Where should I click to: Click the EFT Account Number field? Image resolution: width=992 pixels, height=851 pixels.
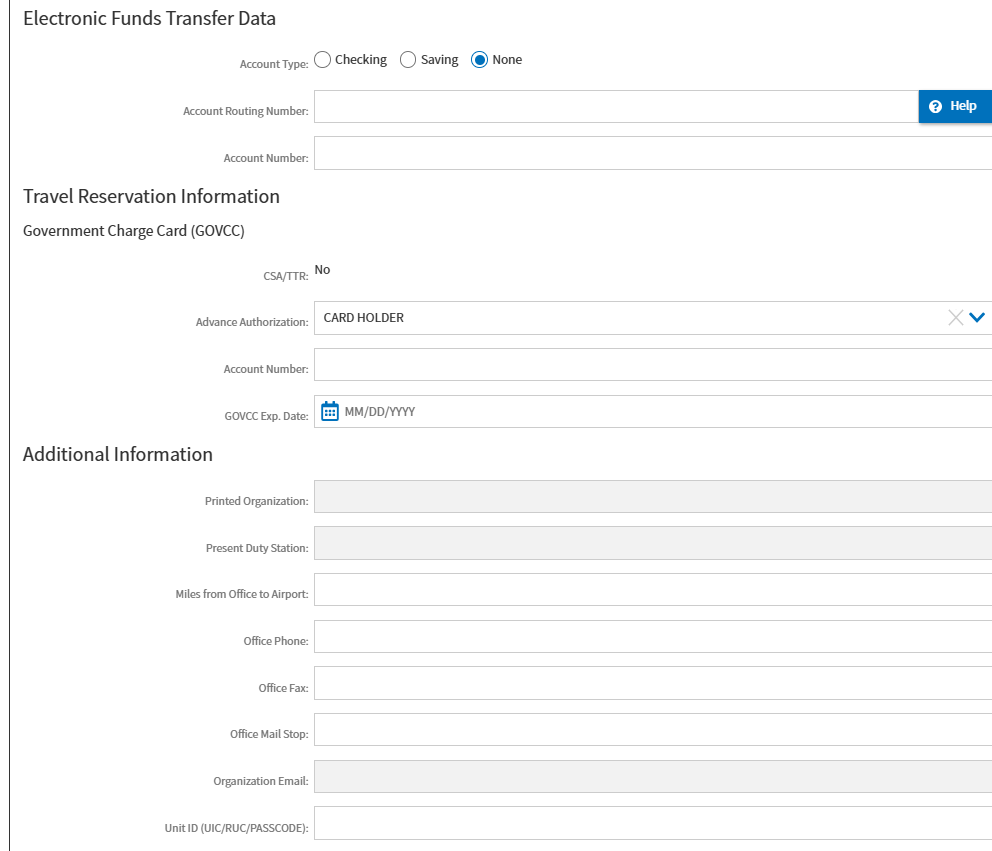pyautogui.click(x=652, y=153)
